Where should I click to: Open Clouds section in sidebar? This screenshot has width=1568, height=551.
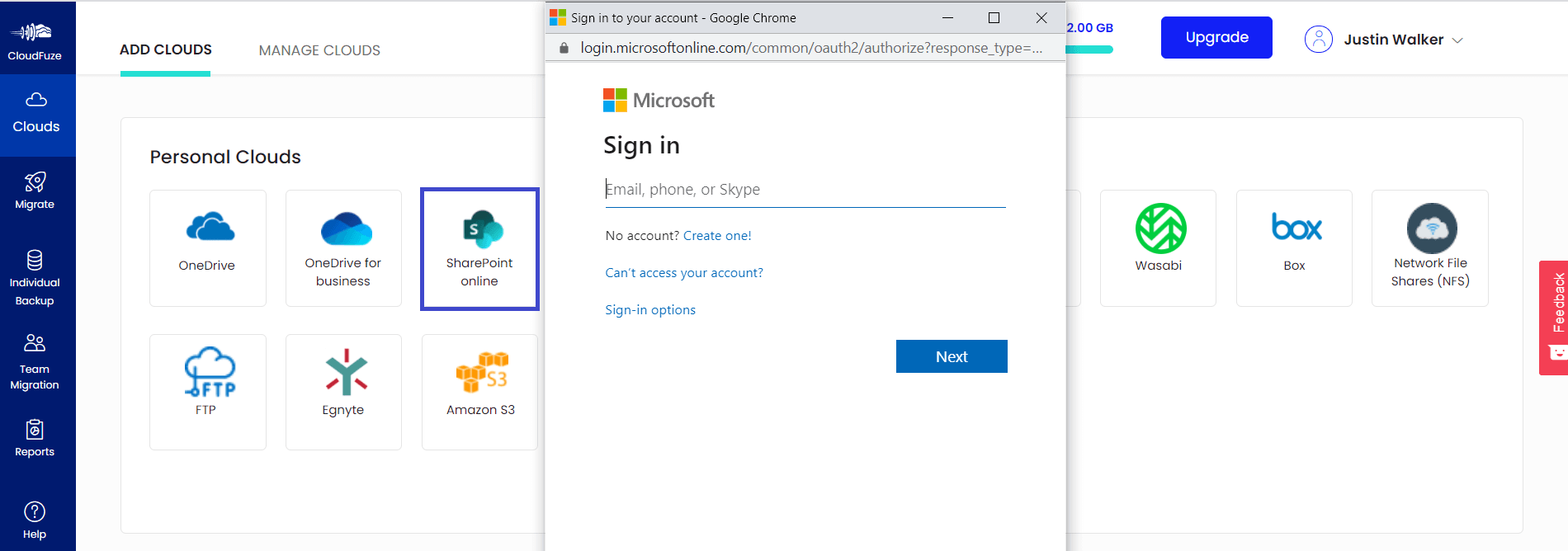tap(36, 114)
